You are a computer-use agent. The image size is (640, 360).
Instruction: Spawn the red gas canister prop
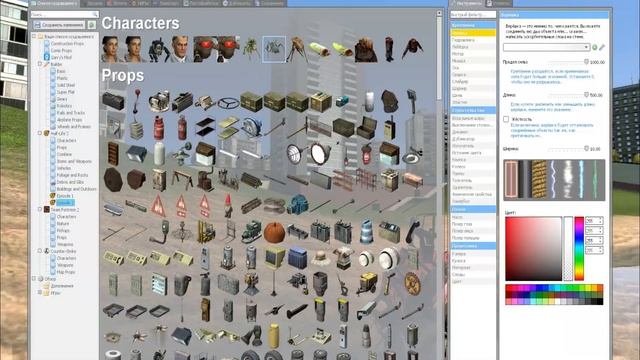(159, 127)
